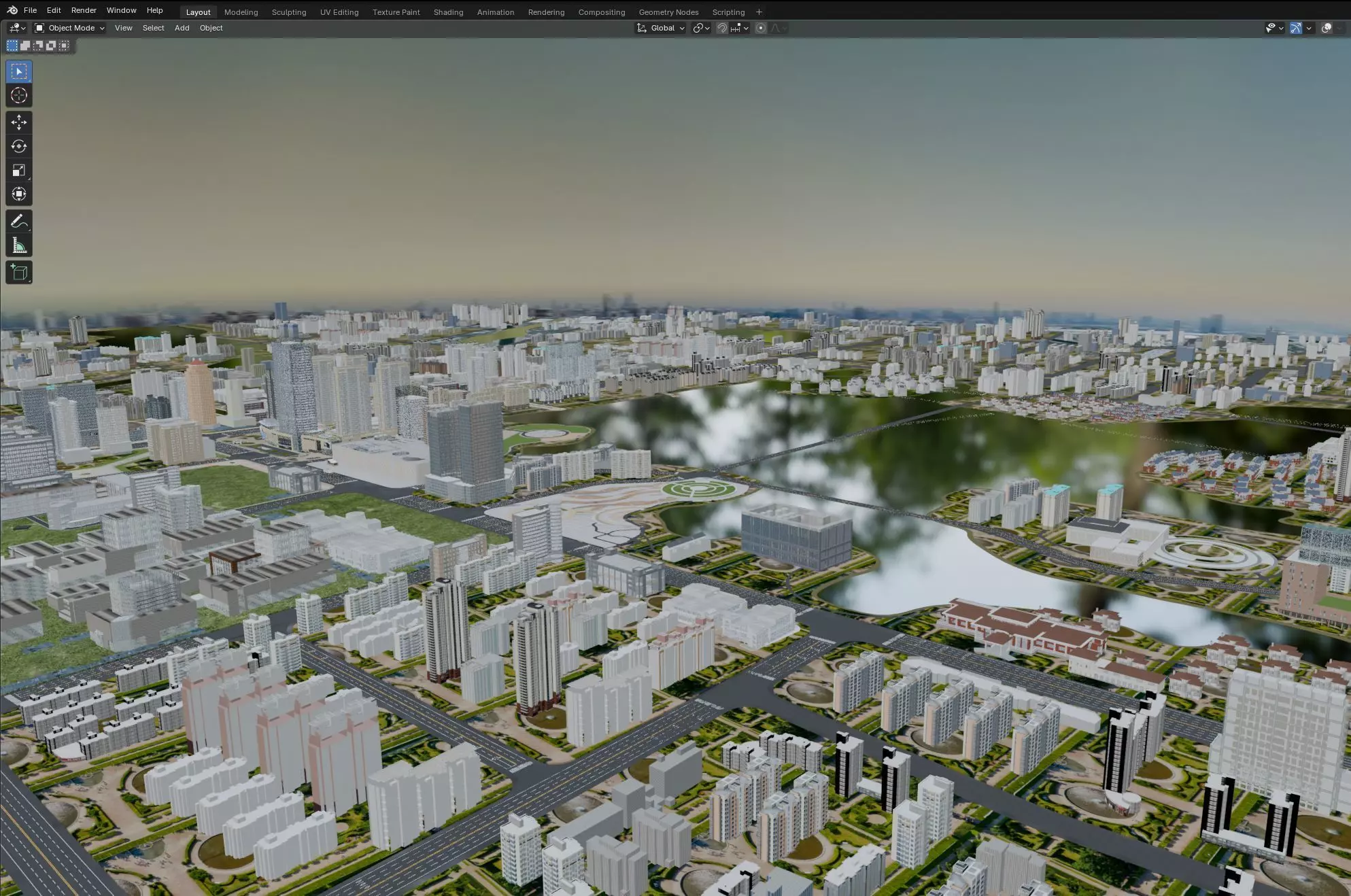The image size is (1351, 896).
Task: Set selection mode to Extend
Action: pyautogui.click(x=25, y=46)
